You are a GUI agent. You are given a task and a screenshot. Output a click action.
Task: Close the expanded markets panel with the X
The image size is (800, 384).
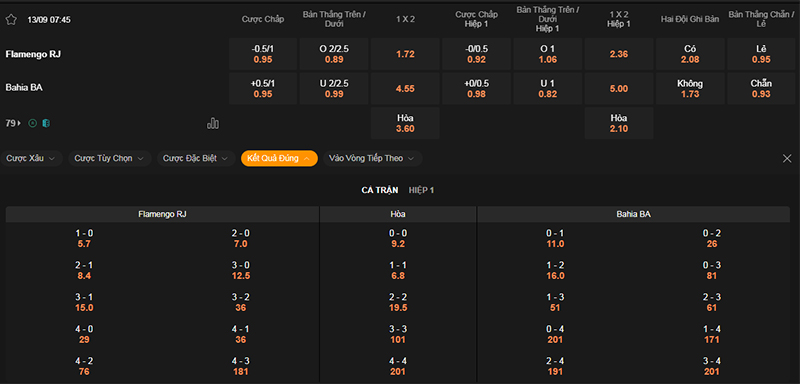[x=787, y=159]
